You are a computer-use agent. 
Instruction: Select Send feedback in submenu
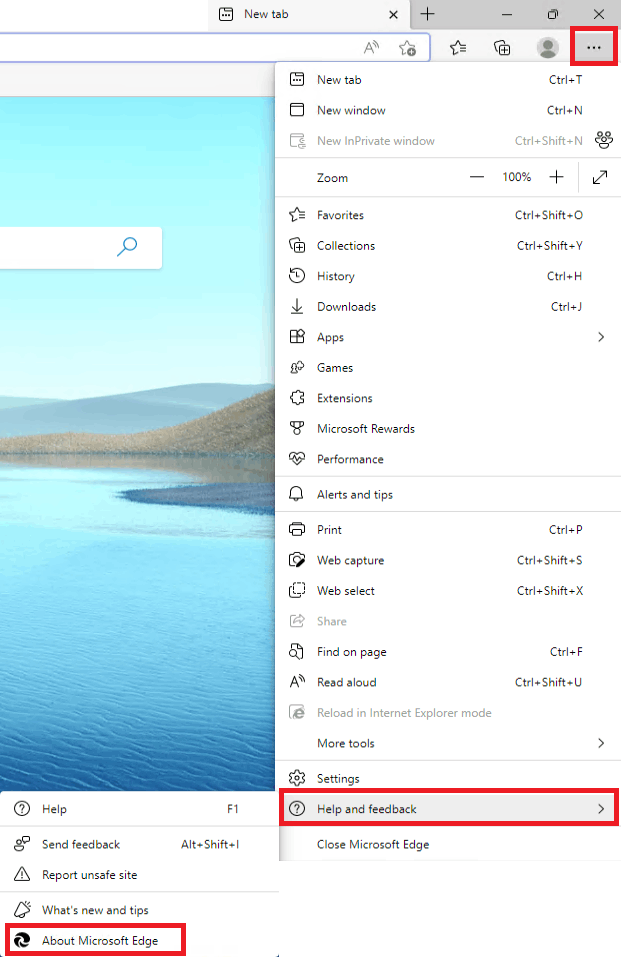(139, 845)
